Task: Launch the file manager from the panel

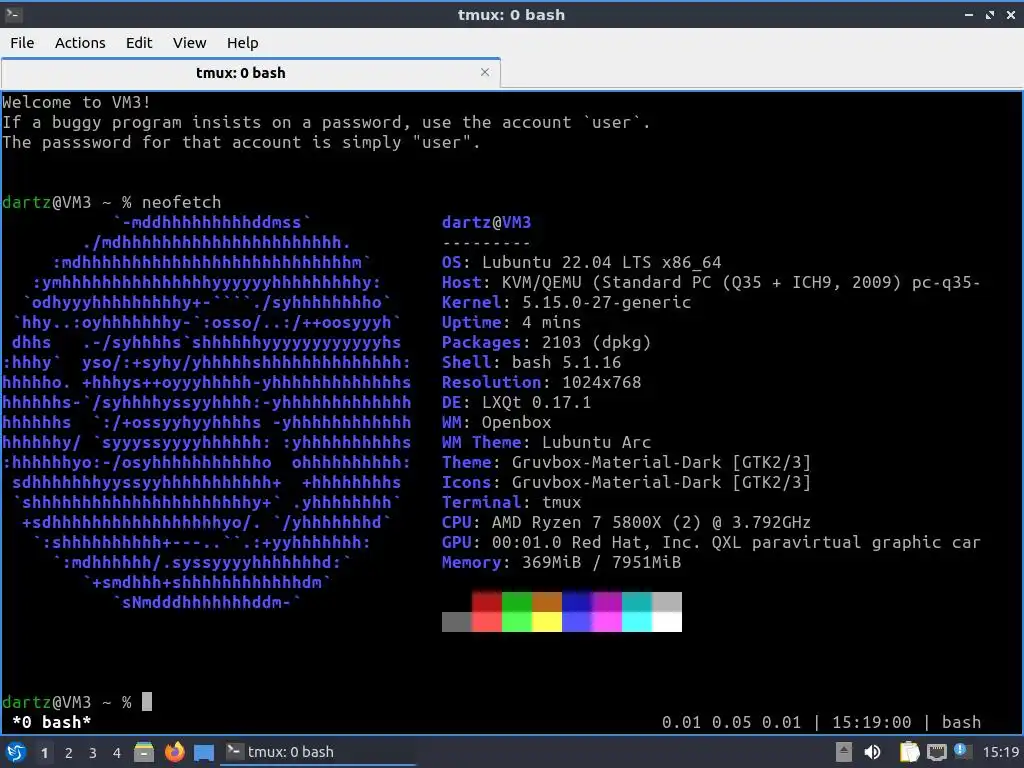Action: [144, 752]
